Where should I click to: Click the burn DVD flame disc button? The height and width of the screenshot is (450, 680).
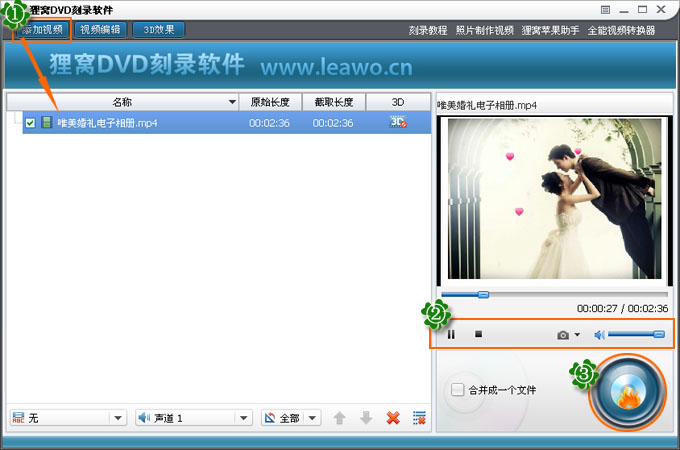point(627,392)
